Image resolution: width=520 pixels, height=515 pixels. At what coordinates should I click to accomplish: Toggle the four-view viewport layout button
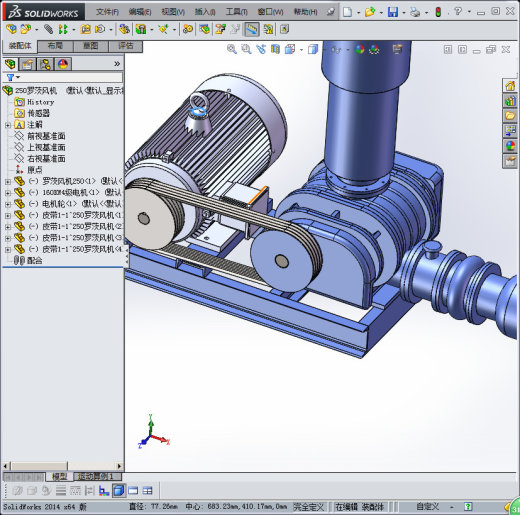coord(147,491)
